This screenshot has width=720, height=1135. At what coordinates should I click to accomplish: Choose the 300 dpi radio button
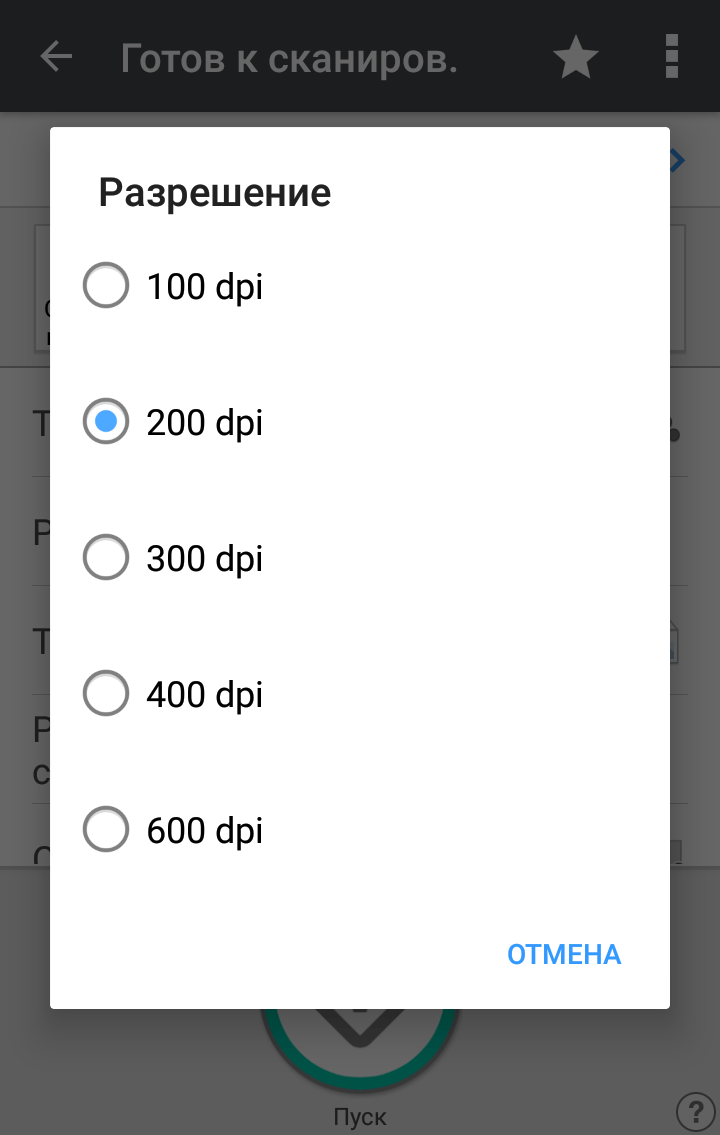106,558
